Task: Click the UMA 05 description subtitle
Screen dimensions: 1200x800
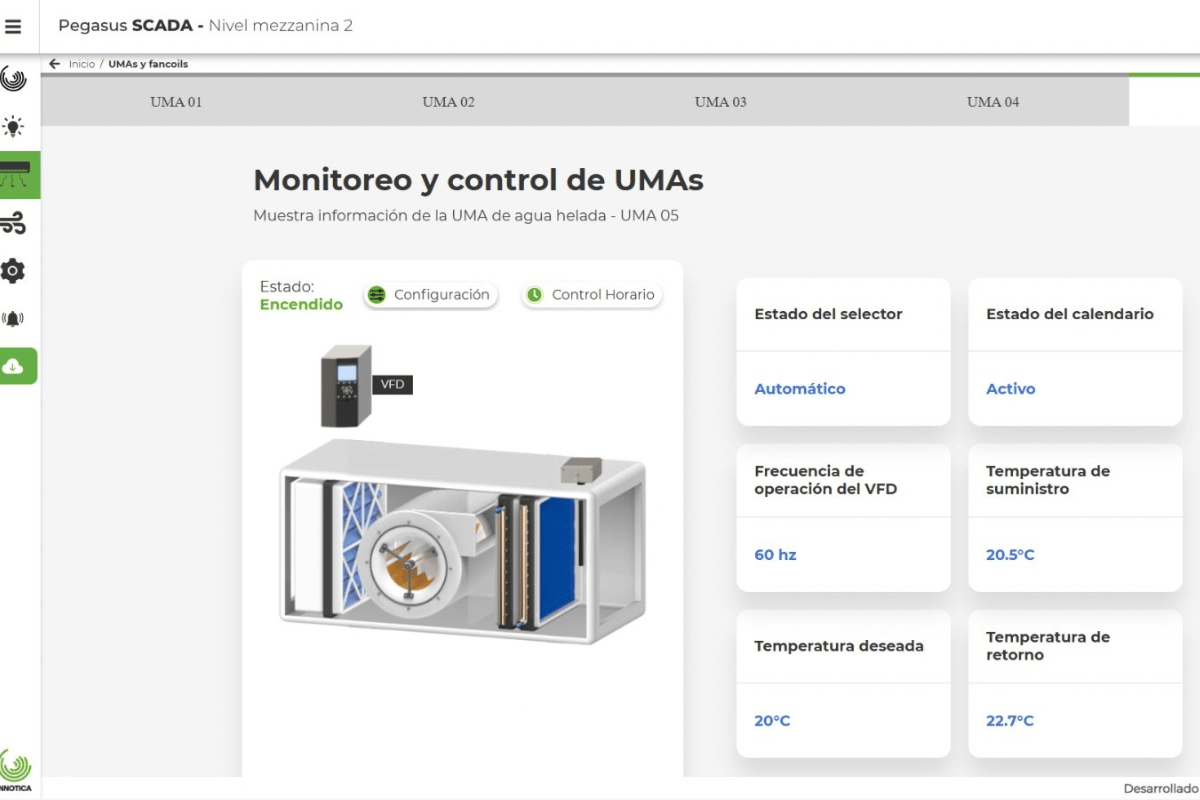Action: (466, 215)
